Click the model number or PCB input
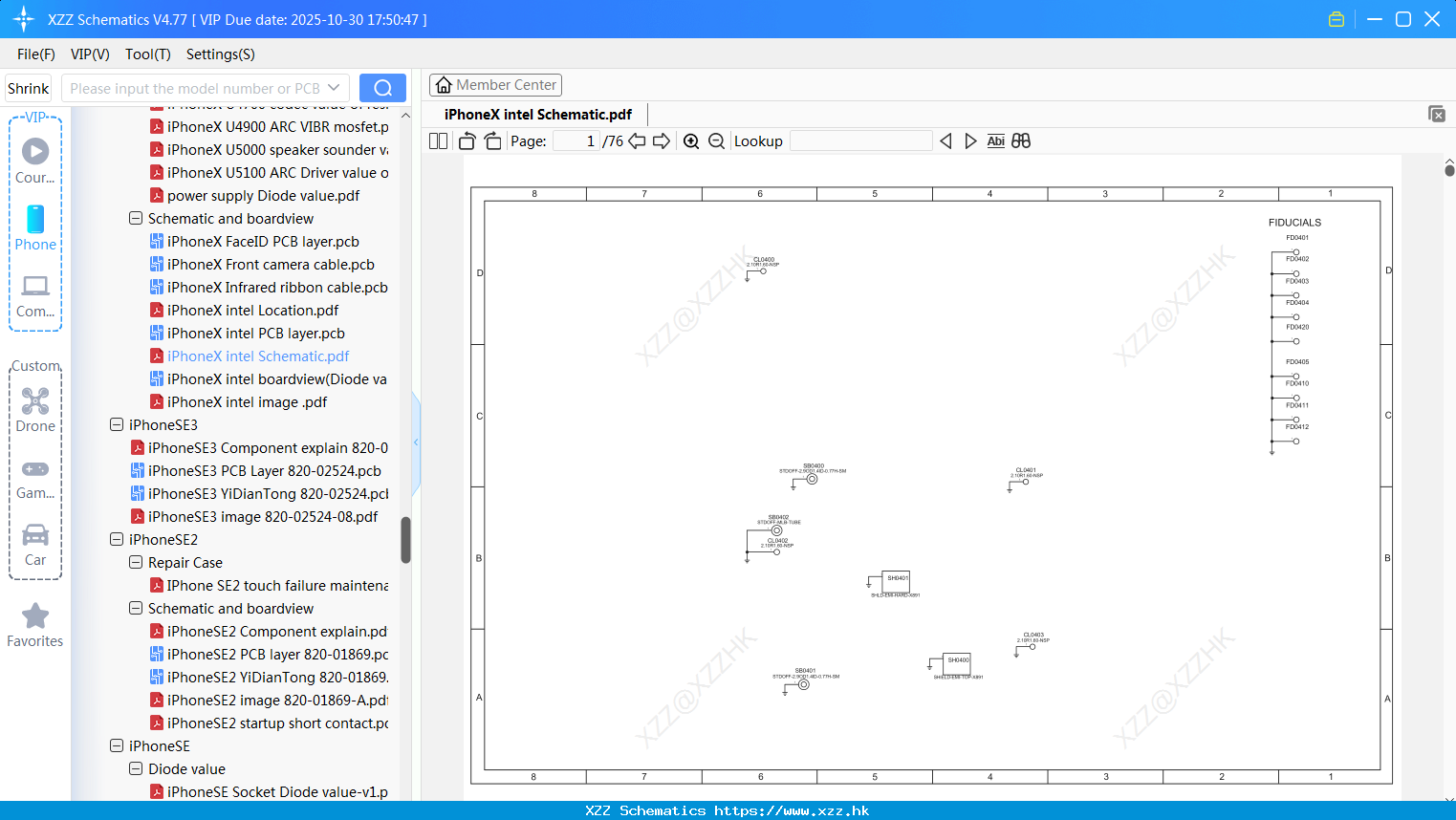Image resolution: width=1456 pixels, height=820 pixels. [194, 88]
